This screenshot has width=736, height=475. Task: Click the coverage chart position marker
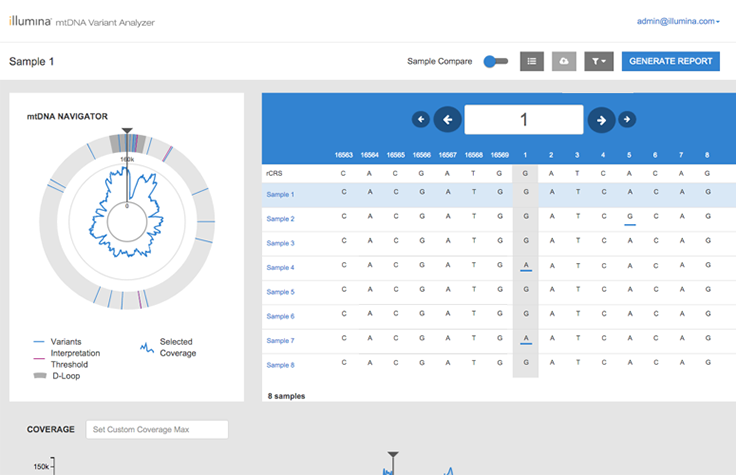coord(393,456)
